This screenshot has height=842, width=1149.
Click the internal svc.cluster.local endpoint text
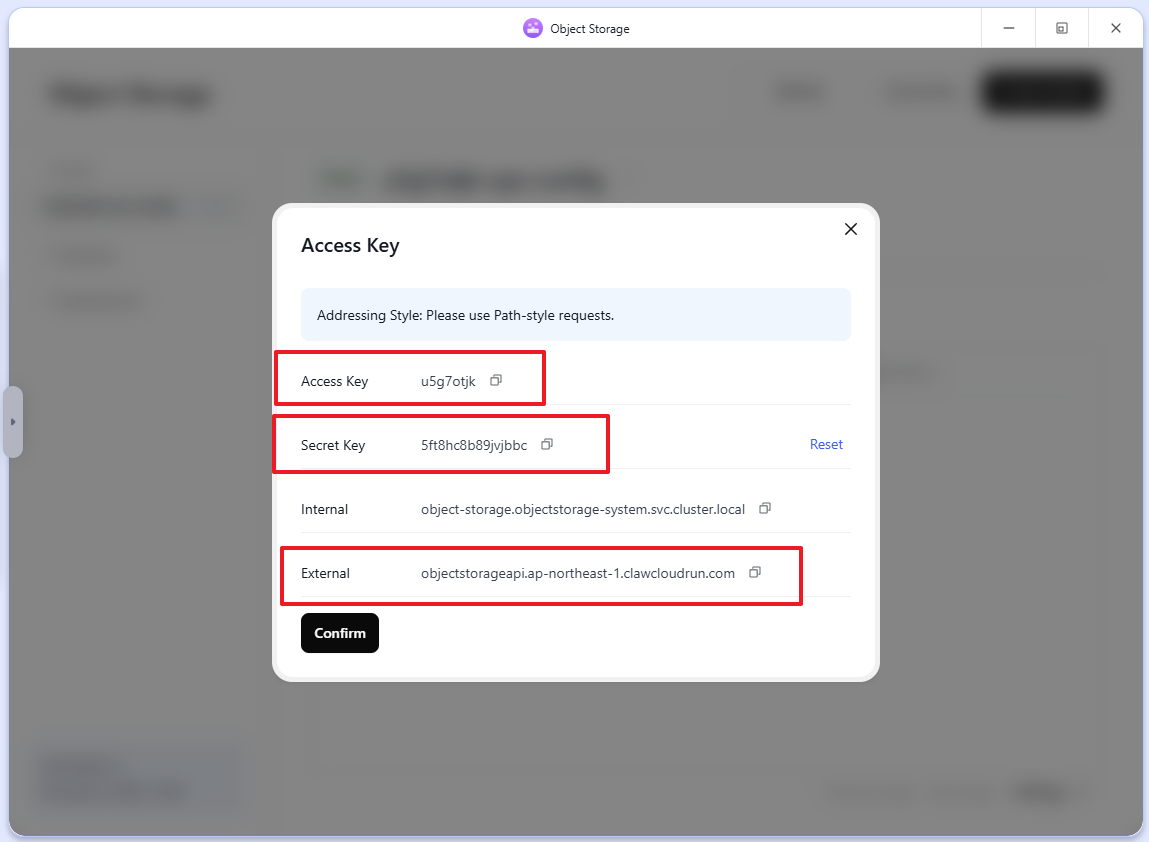[x=583, y=509]
